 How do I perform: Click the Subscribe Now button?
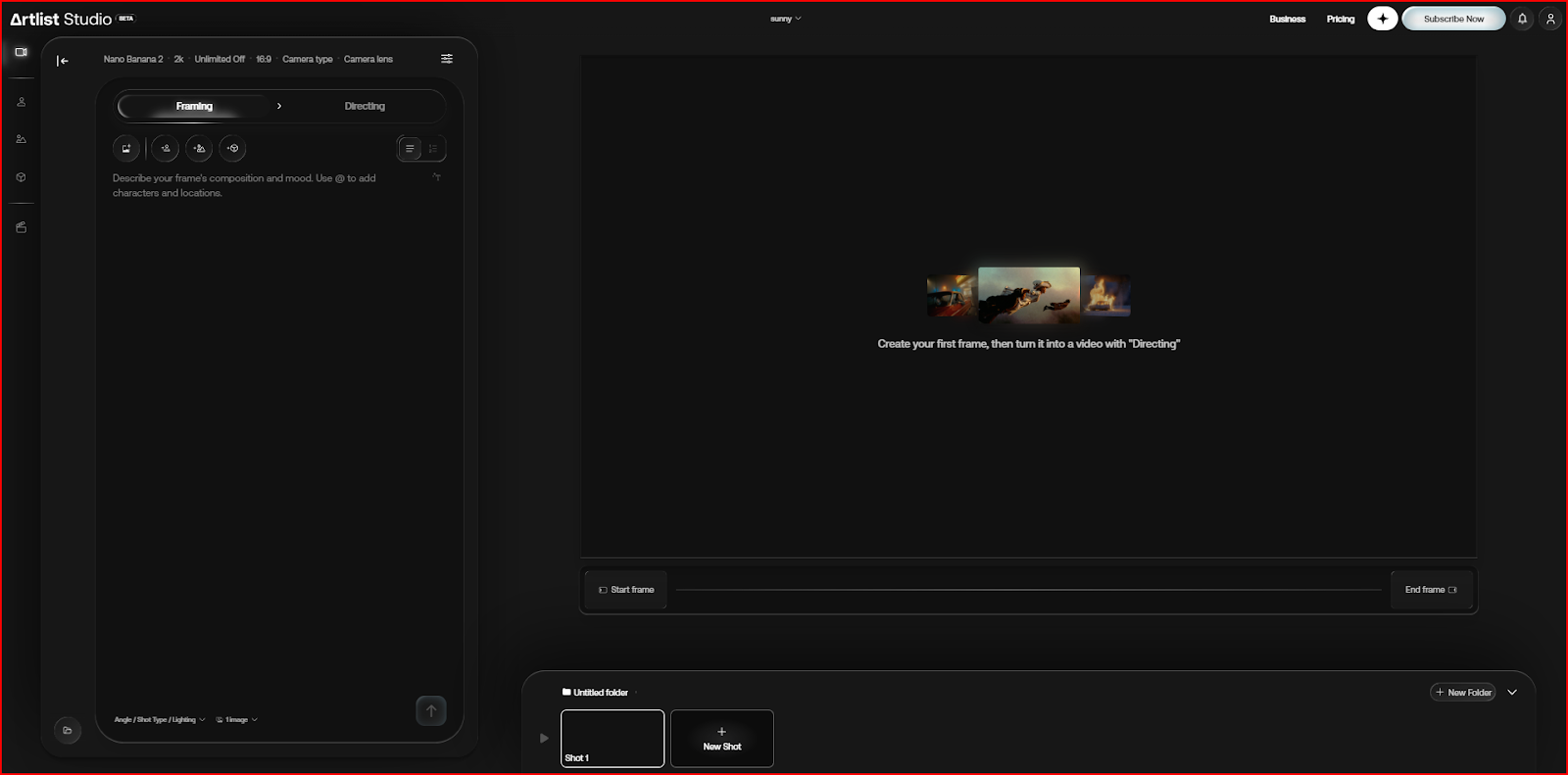[x=1453, y=19]
